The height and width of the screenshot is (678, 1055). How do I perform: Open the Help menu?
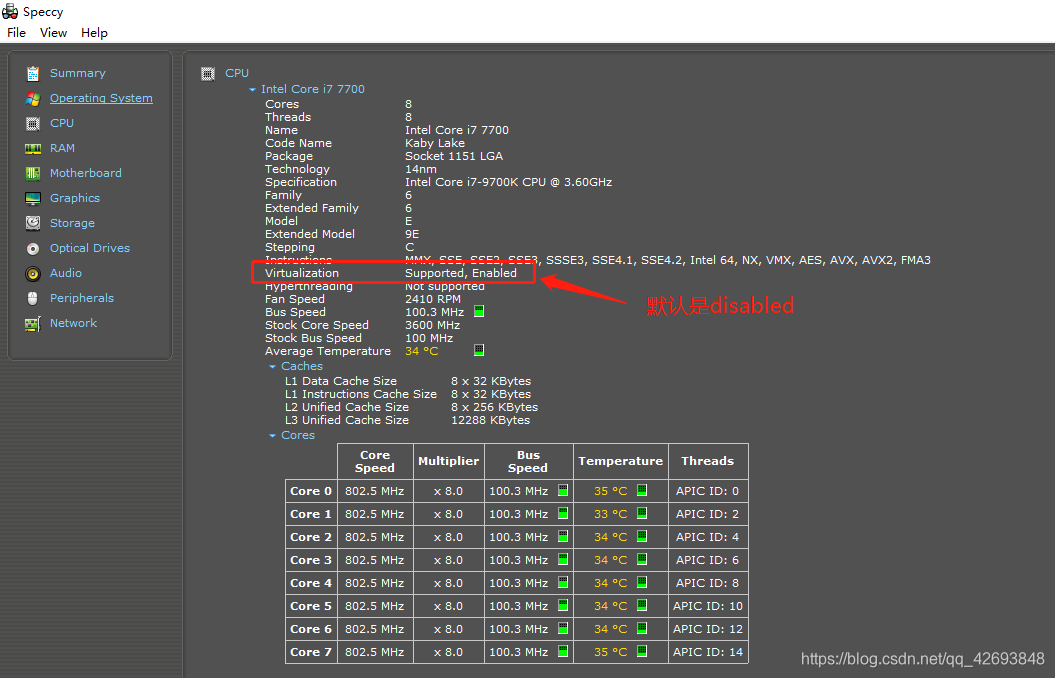[x=94, y=32]
